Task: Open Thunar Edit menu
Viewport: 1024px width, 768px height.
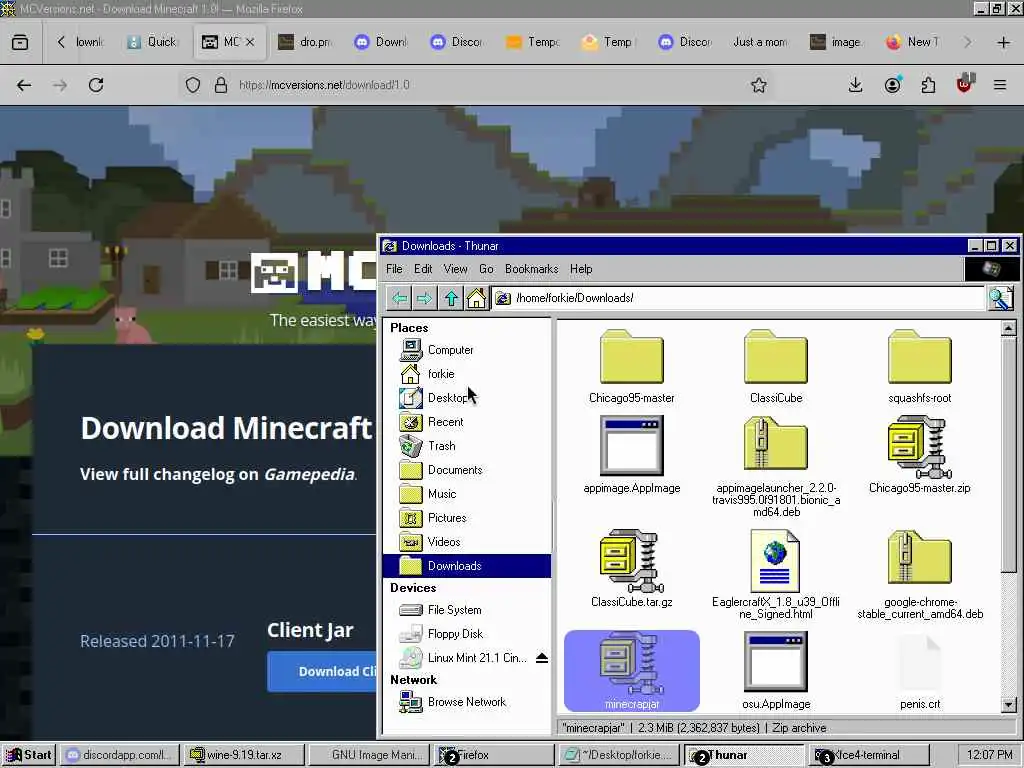Action: click(x=423, y=269)
